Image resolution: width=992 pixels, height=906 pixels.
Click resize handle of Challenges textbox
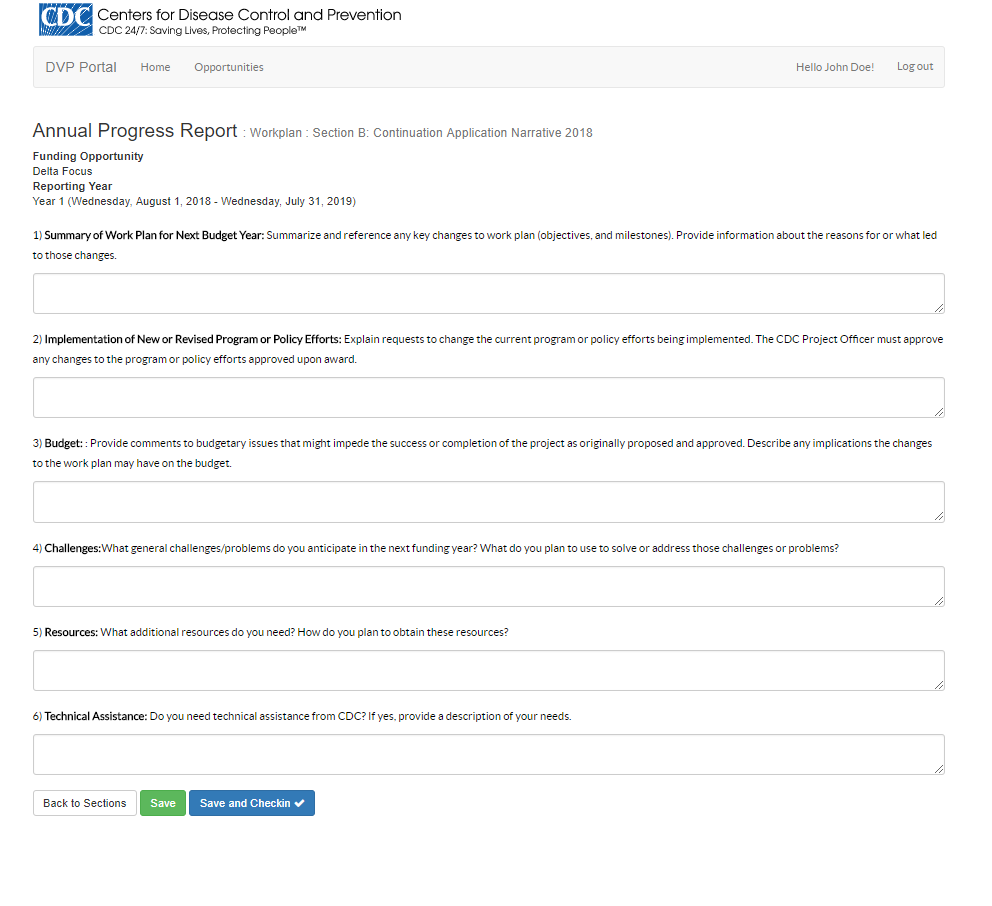pyautogui.click(x=939, y=600)
